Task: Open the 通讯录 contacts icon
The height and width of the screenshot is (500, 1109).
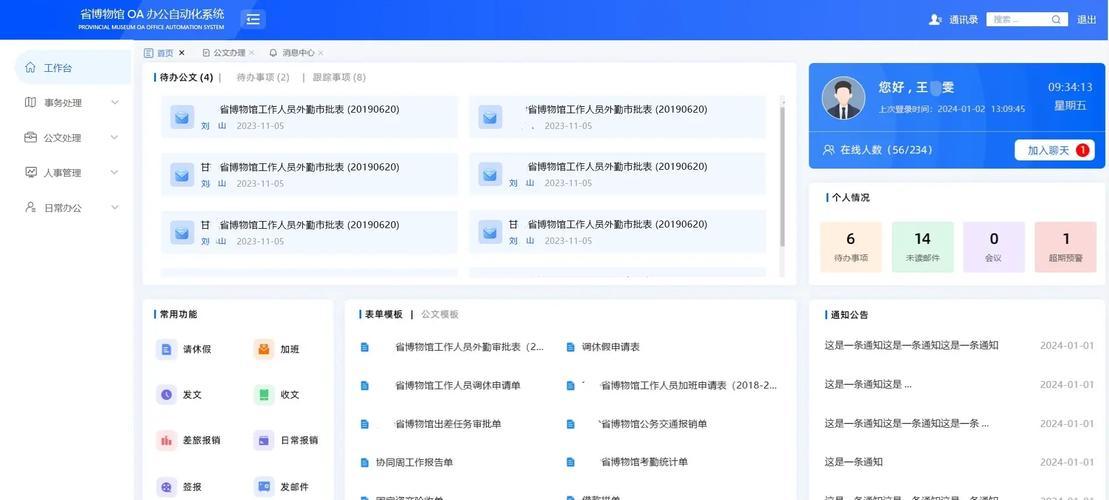Action: coord(935,20)
